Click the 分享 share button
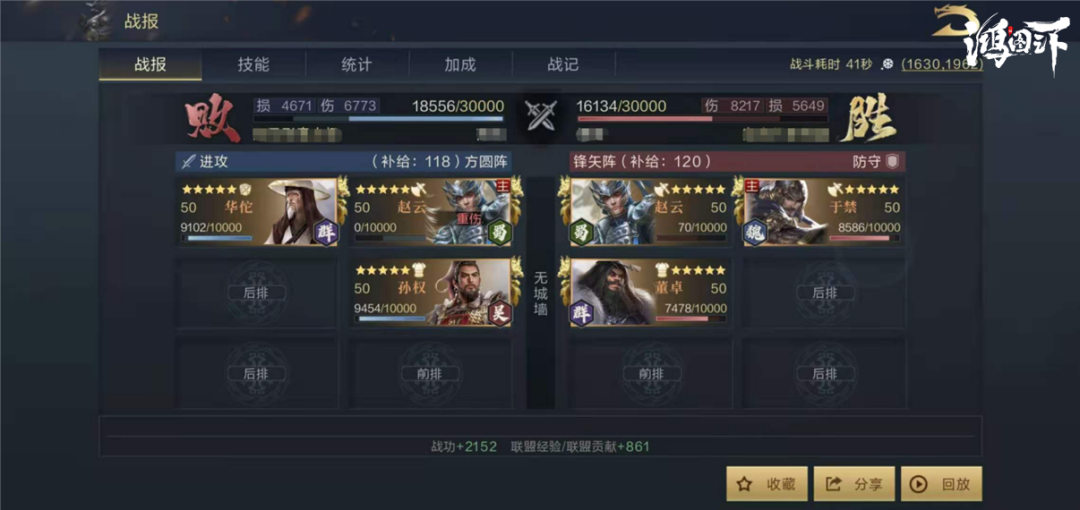This screenshot has width=1080, height=510. click(854, 484)
